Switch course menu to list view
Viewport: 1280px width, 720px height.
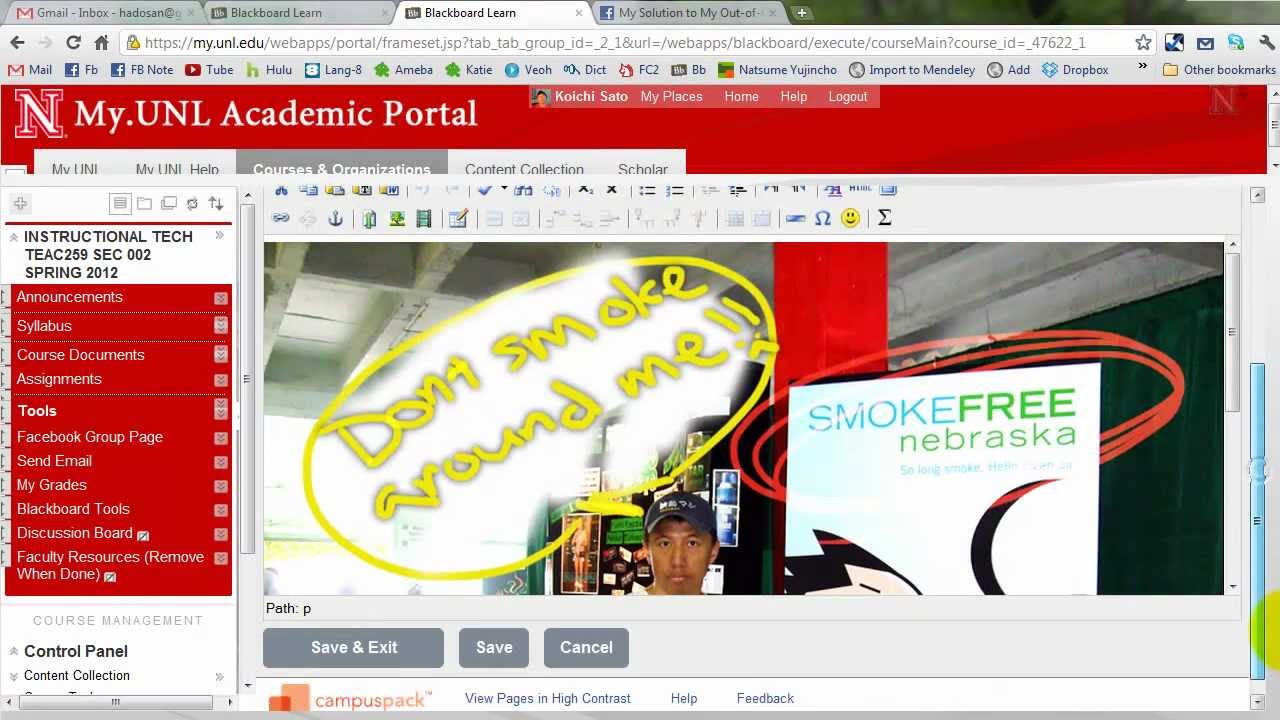pos(120,204)
